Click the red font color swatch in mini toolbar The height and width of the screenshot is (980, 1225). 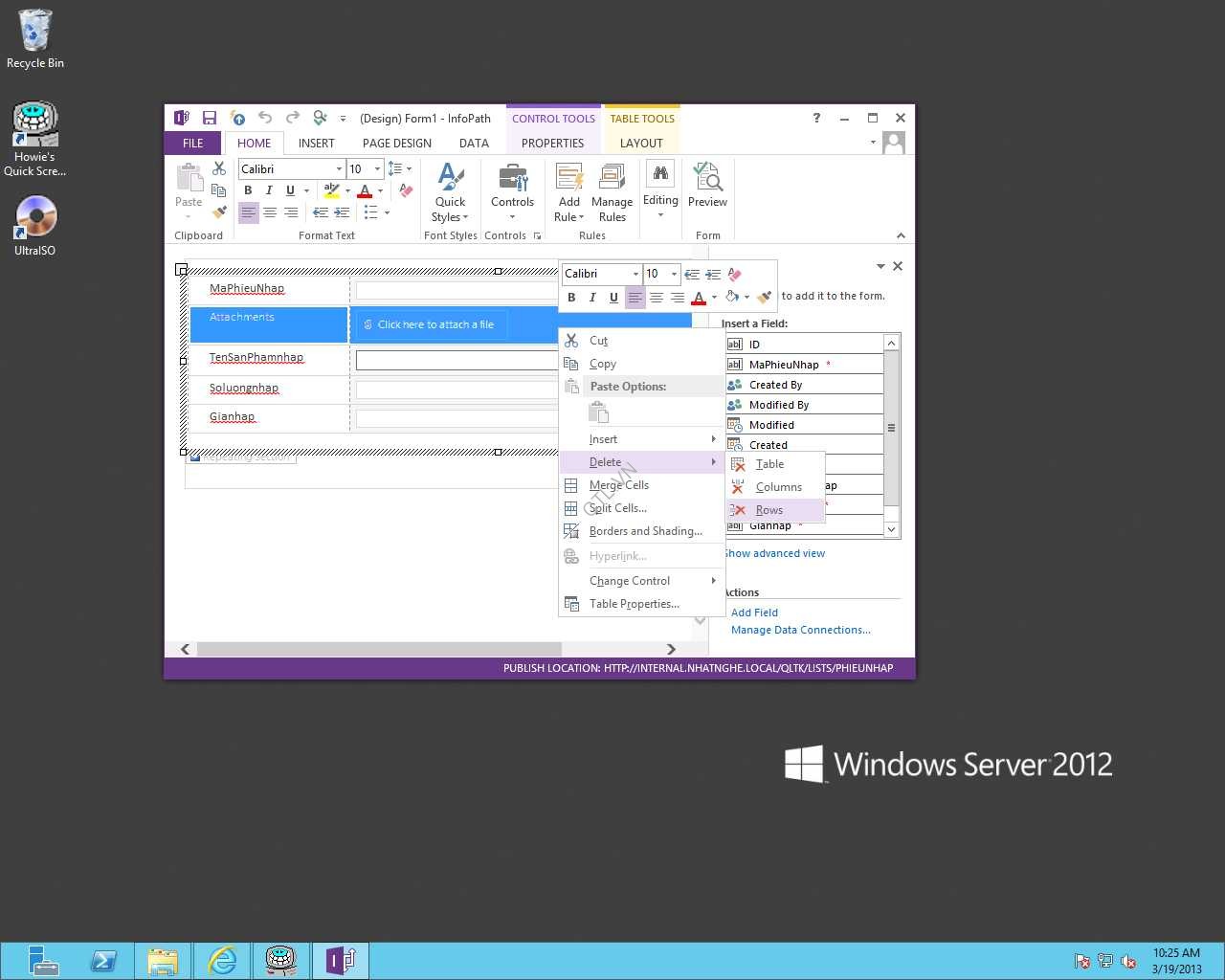pos(699,298)
